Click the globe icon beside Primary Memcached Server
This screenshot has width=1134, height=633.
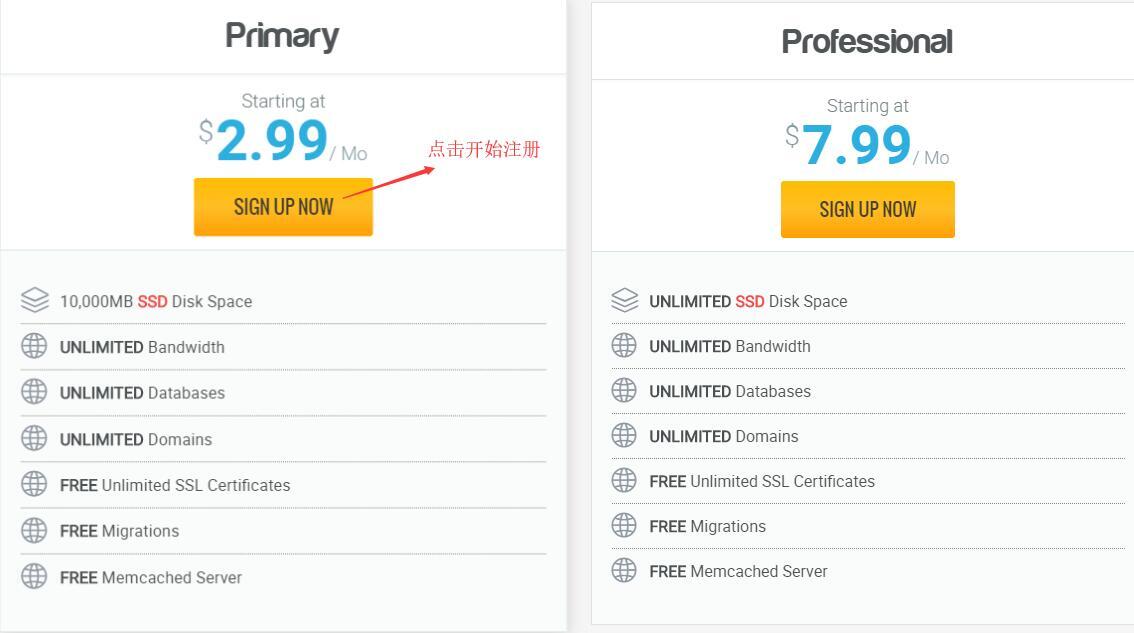pyautogui.click(x=34, y=576)
